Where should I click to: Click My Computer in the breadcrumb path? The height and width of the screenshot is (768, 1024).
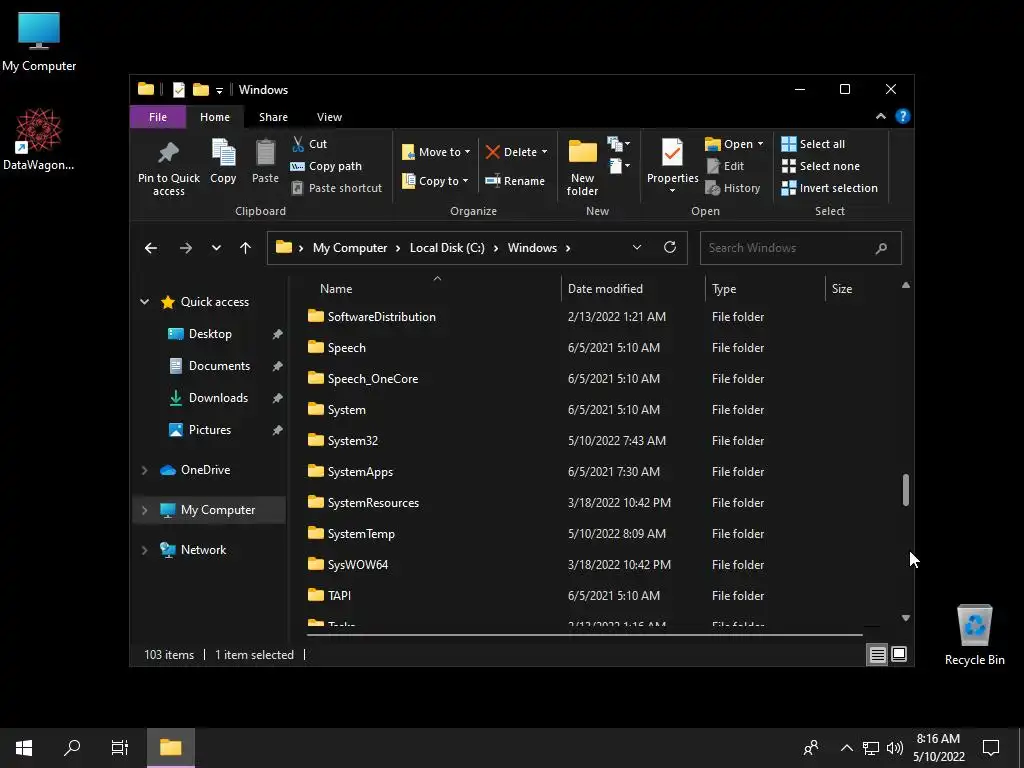pyautogui.click(x=350, y=248)
